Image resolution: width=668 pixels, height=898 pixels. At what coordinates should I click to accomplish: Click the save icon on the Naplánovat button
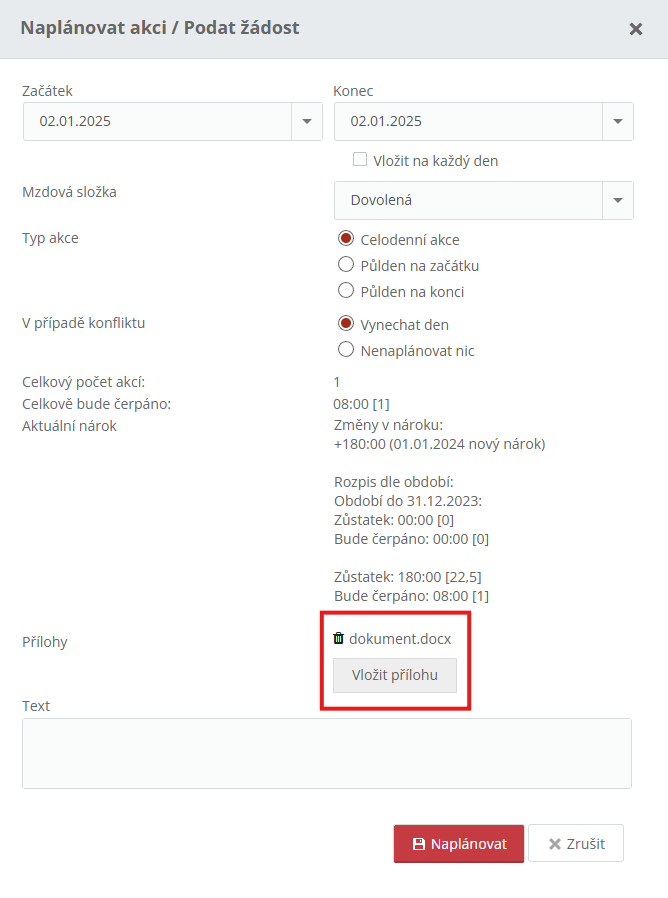[419, 844]
